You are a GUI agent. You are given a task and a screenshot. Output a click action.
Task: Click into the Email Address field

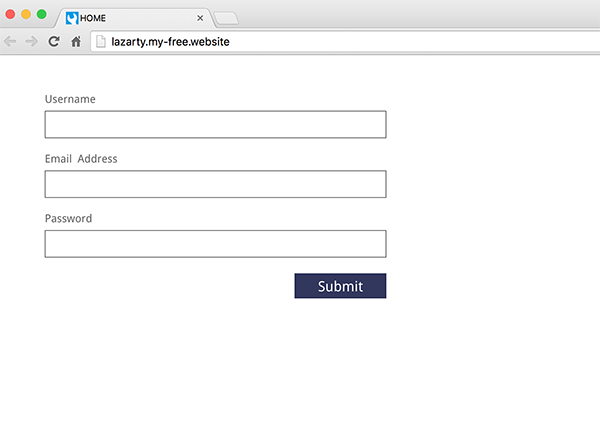tap(215, 184)
